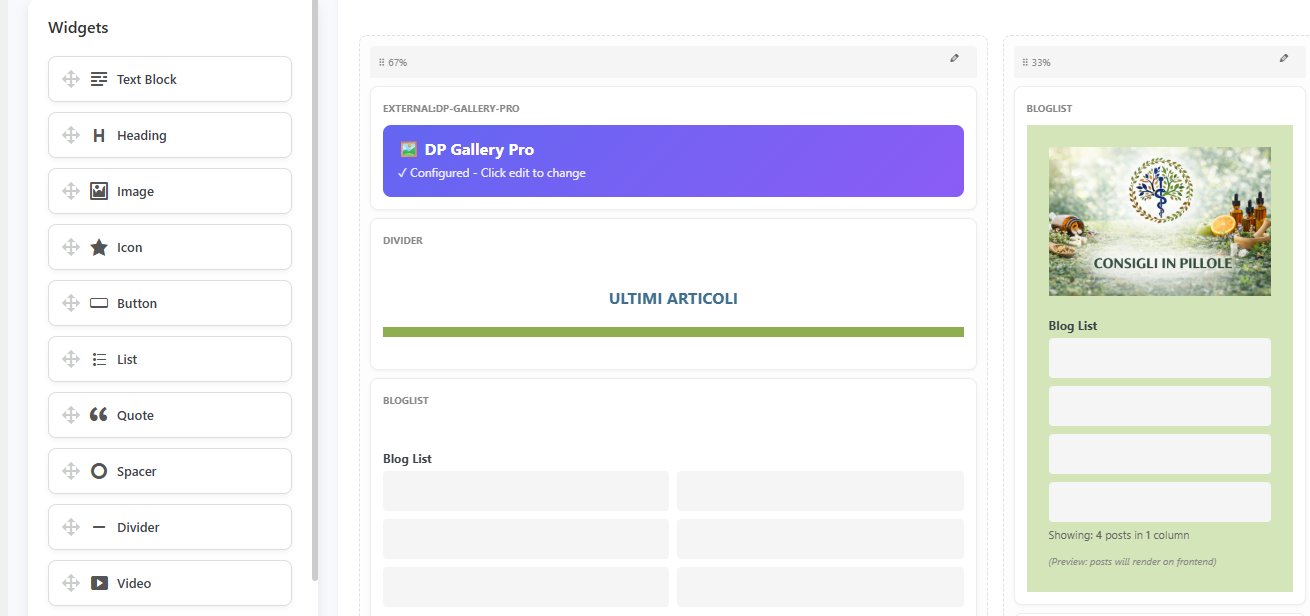Click BLOGLIST label in the 67% column
This screenshot has height=616, width=1310.
(x=406, y=400)
